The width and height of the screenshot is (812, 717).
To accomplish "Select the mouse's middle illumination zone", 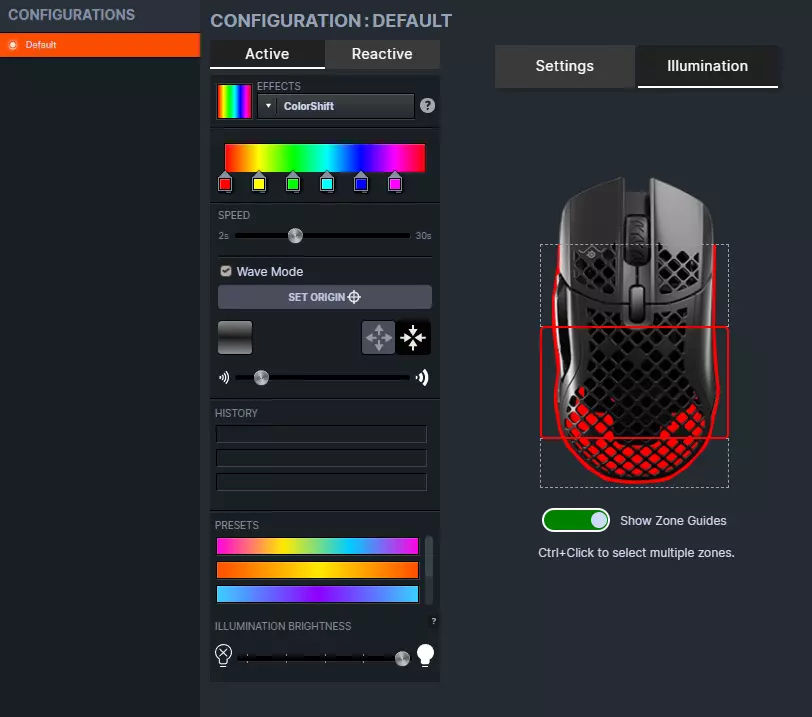I will (x=634, y=382).
